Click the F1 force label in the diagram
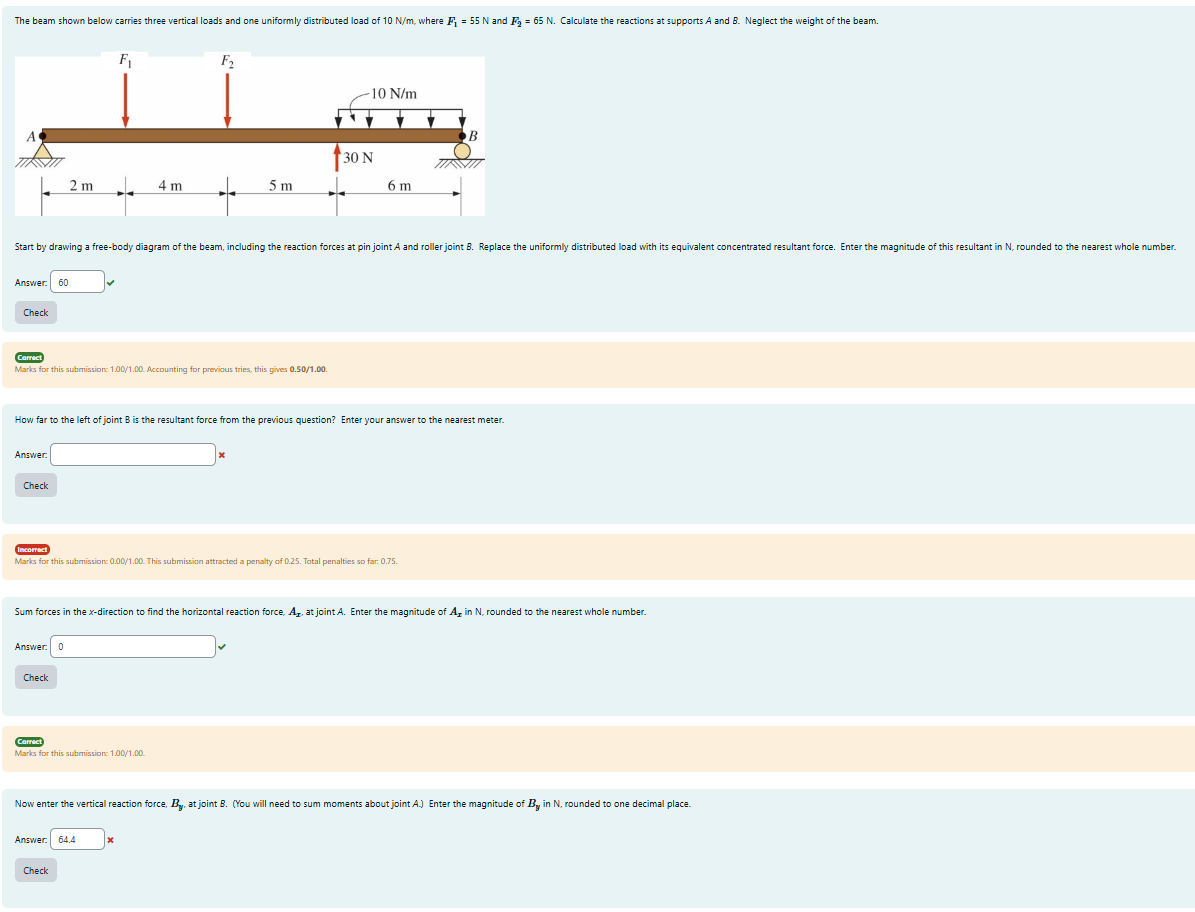This screenshot has width=1195, height=912. pyautogui.click(x=125, y=59)
